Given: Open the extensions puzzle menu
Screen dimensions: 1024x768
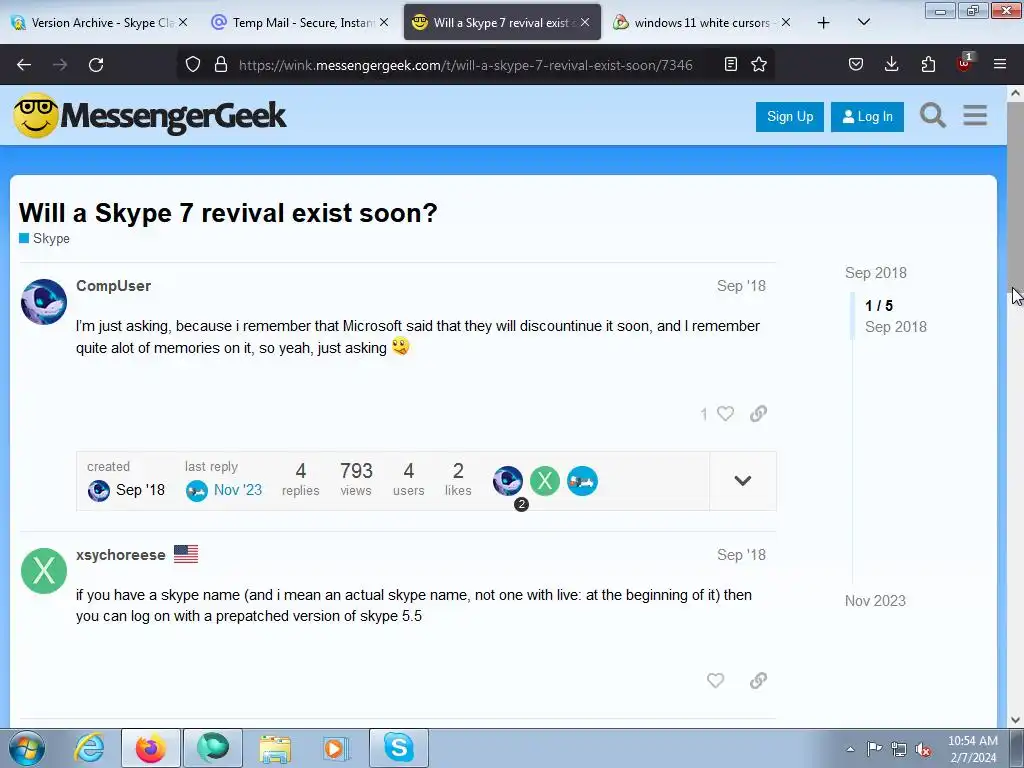Looking at the screenshot, I should (928, 64).
